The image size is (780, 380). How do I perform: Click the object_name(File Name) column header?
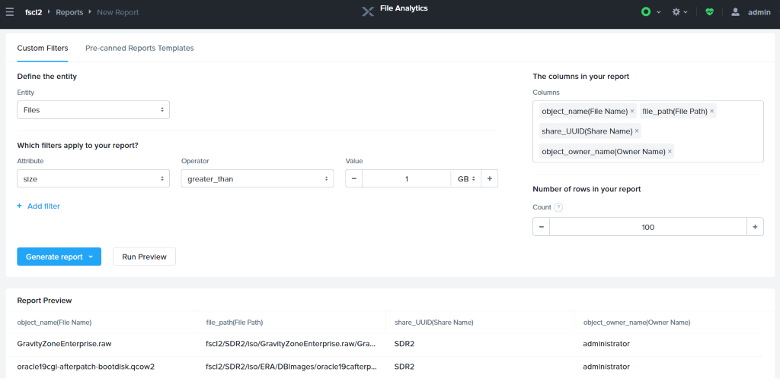pos(54,322)
